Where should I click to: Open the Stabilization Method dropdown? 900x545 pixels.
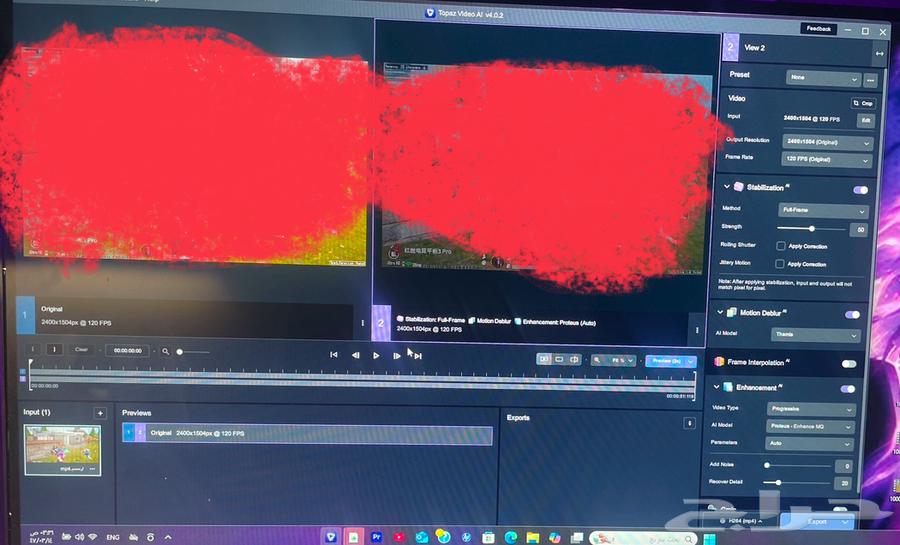[823, 211]
